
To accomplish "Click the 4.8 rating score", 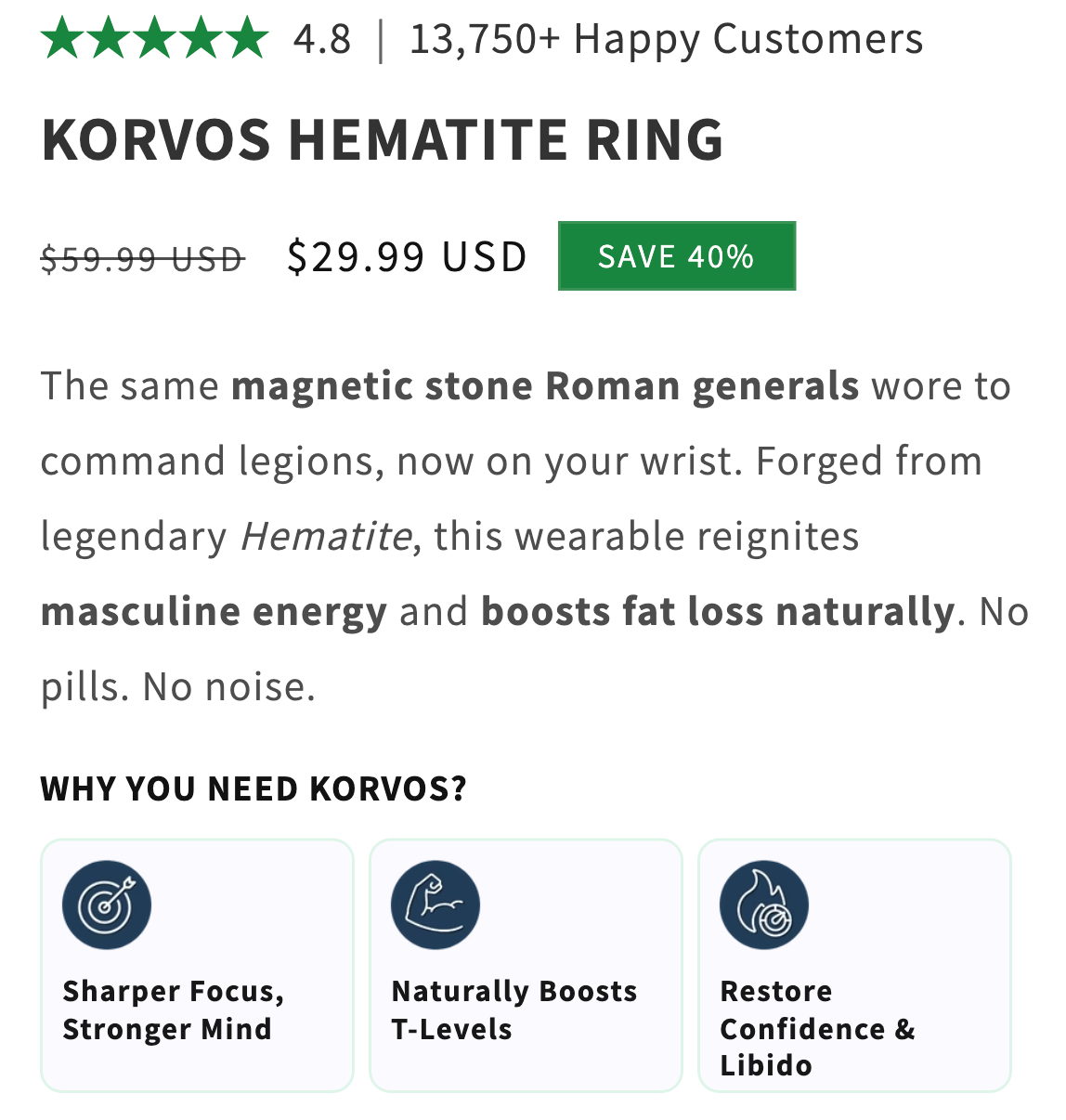I will pos(322,40).
